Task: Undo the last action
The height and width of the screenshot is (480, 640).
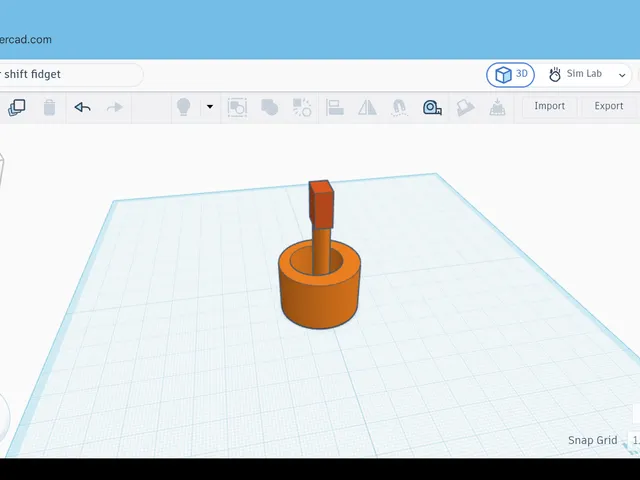Action: pos(82,107)
